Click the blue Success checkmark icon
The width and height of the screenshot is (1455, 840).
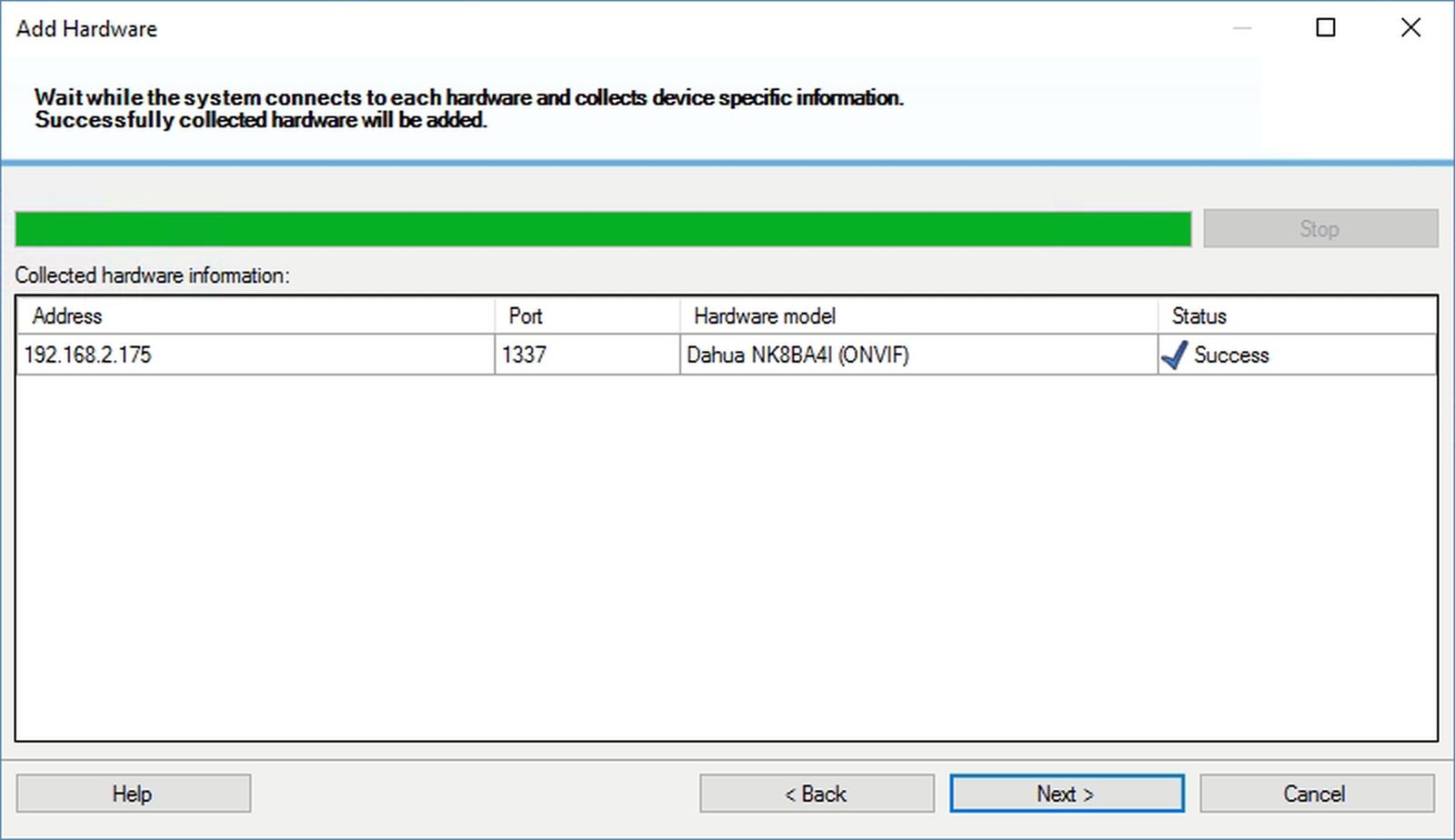[x=1174, y=355]
